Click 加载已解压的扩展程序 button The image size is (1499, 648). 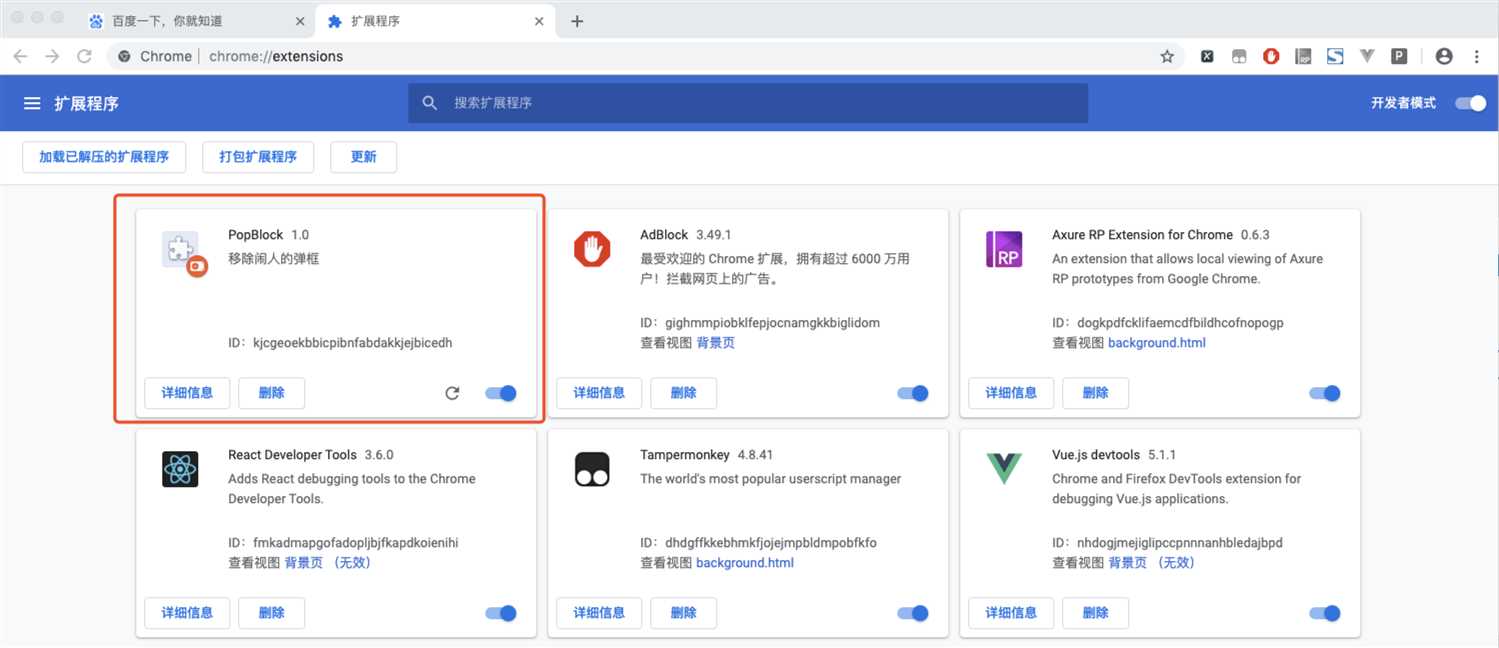coord(104,157)
